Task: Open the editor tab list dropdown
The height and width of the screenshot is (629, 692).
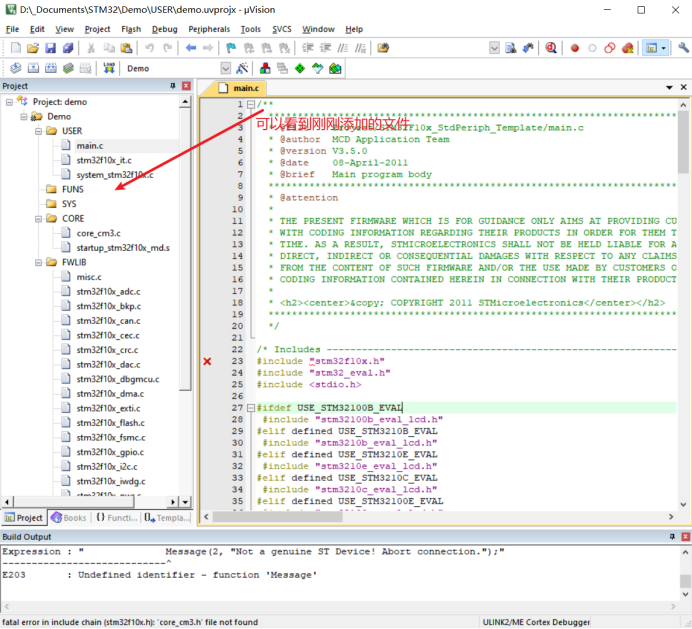Action: tap(669, 87)
